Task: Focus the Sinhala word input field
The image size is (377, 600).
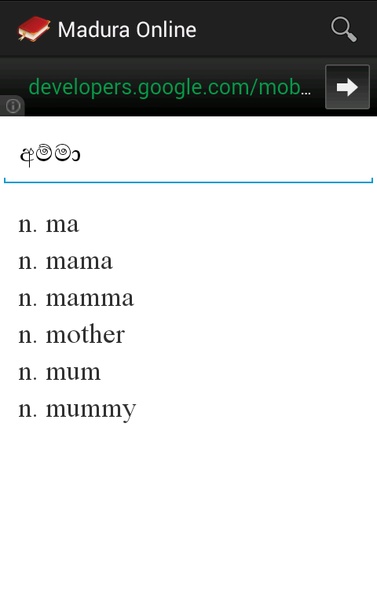Action: tap(188, 155)
